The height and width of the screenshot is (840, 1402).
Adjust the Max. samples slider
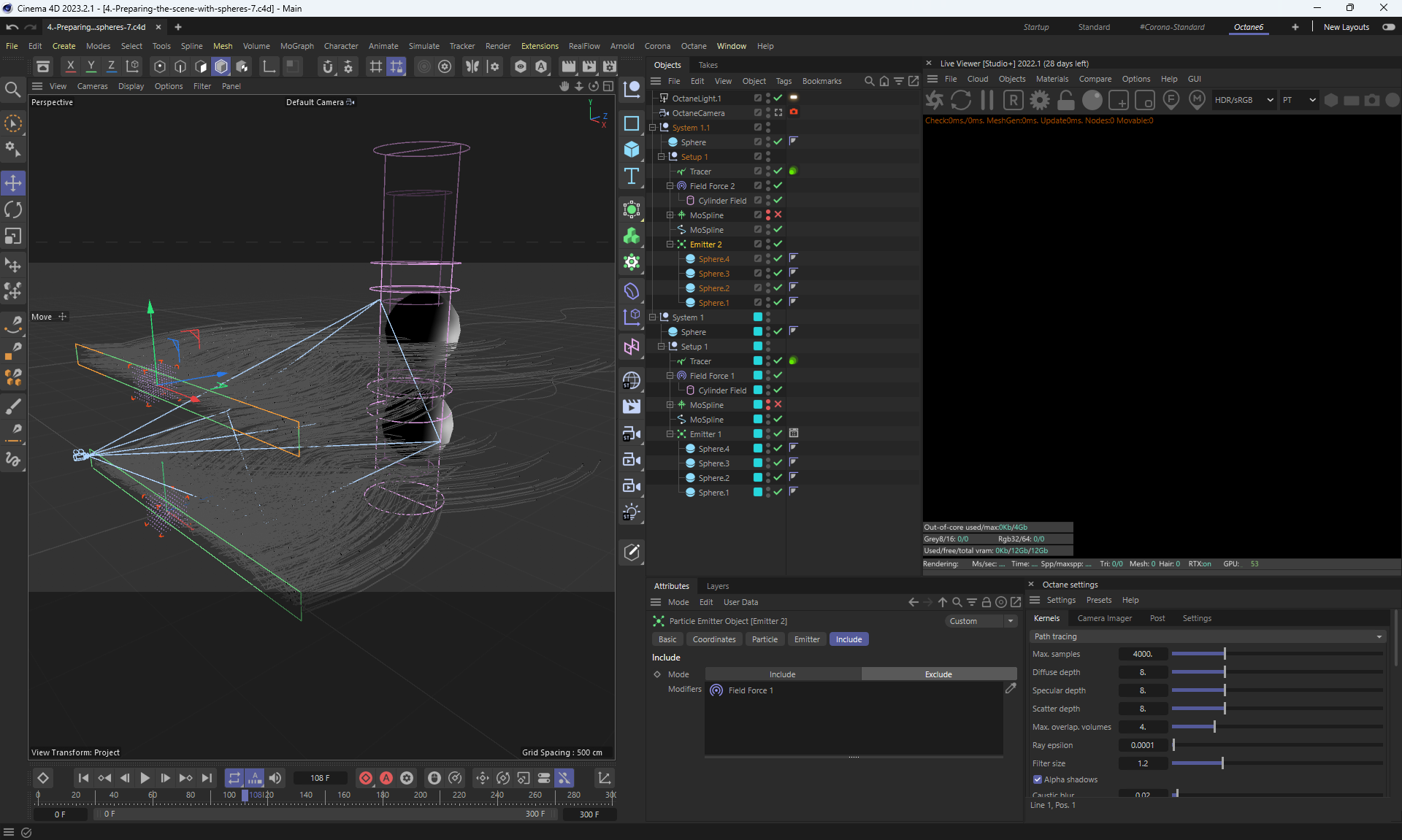1225,654
